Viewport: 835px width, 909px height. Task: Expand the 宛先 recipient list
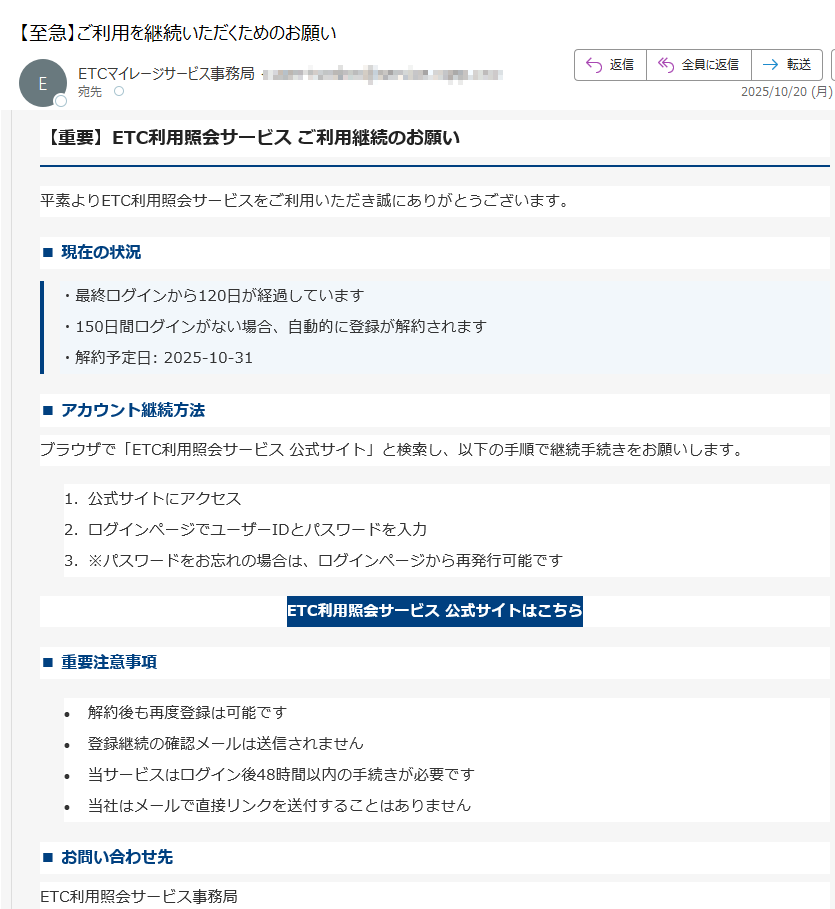[90, 90]
